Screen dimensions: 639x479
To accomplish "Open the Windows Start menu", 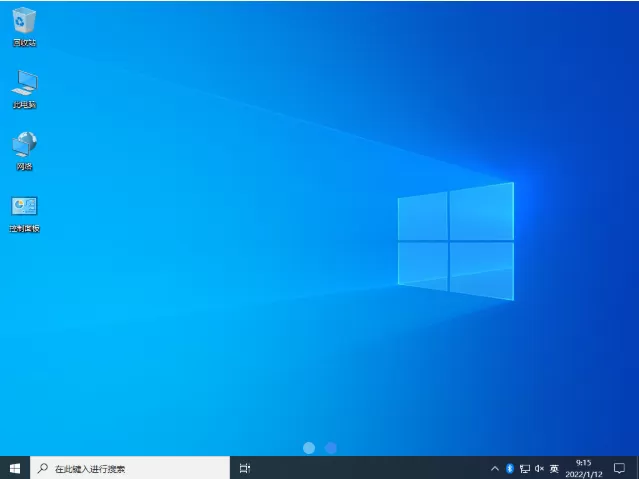I will click(15, 468).
